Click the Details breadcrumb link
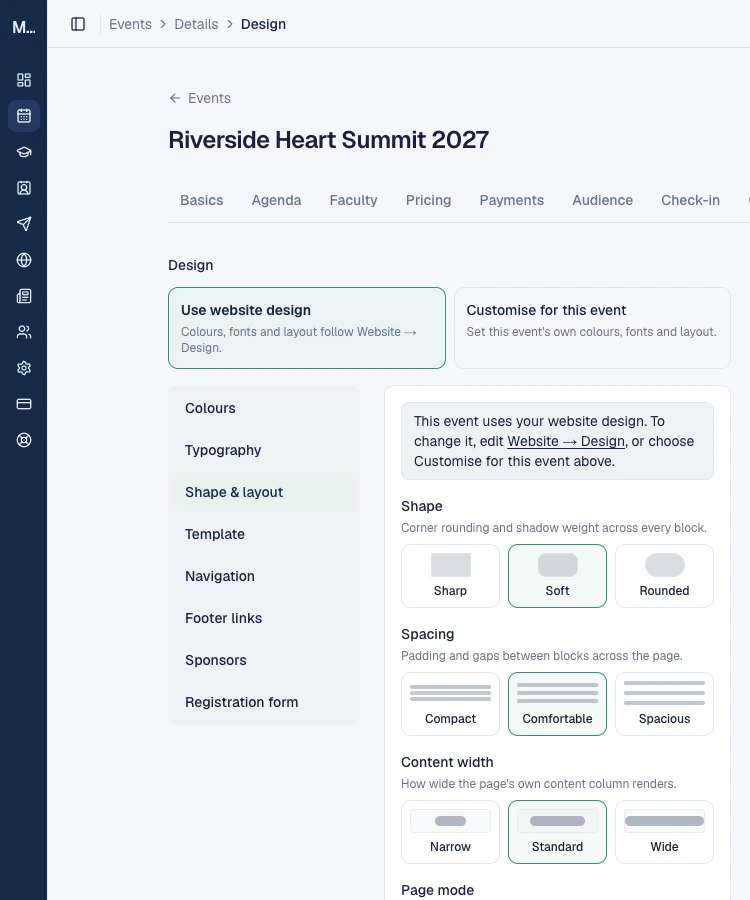The height and width of the screenshot is (900, 750). (x=196, y=24)
